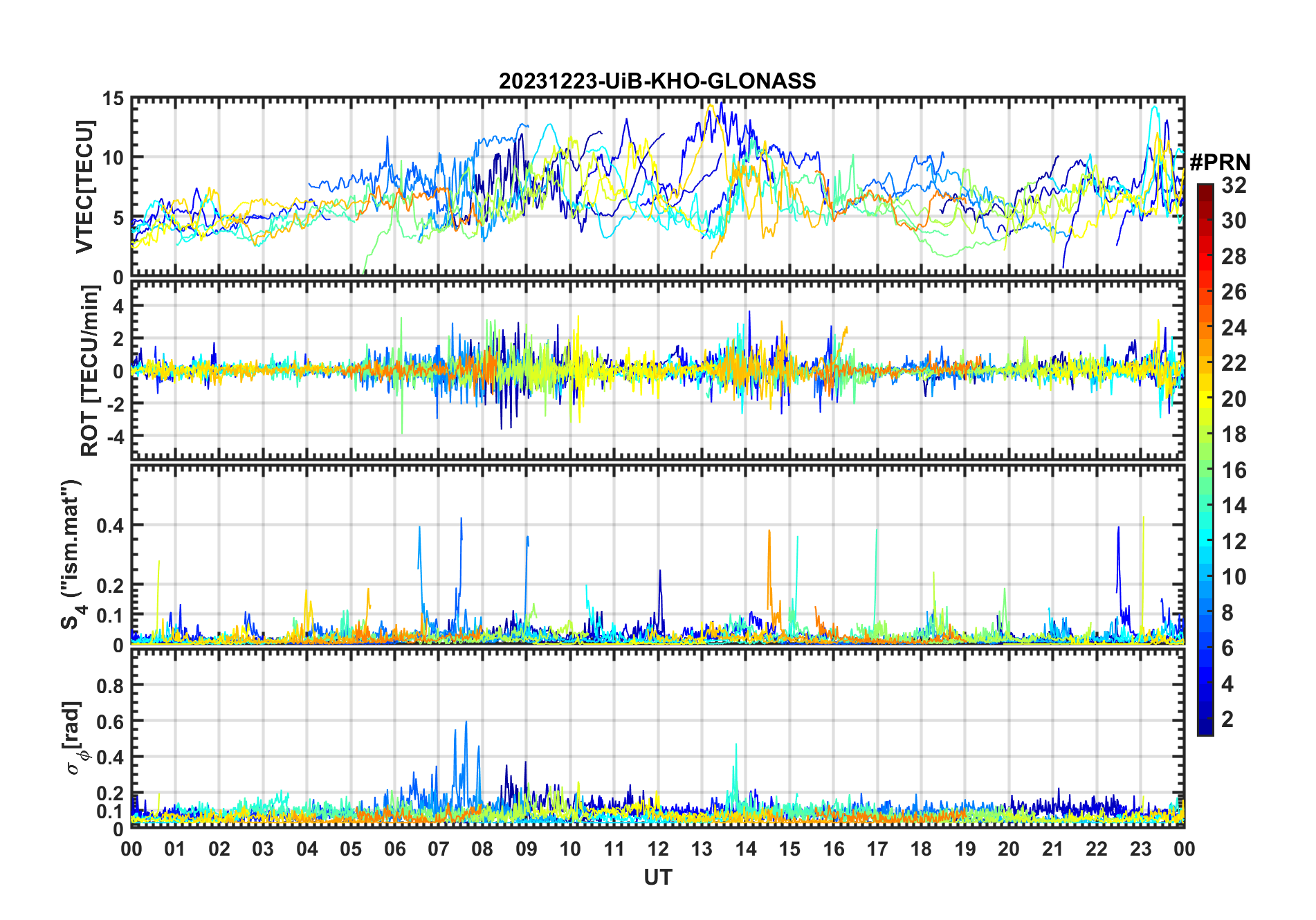This screenshot has width=1316, height=920.
Task: Click the 0.8 tick on sigma-phi axis
Action: tap(111, 686)
